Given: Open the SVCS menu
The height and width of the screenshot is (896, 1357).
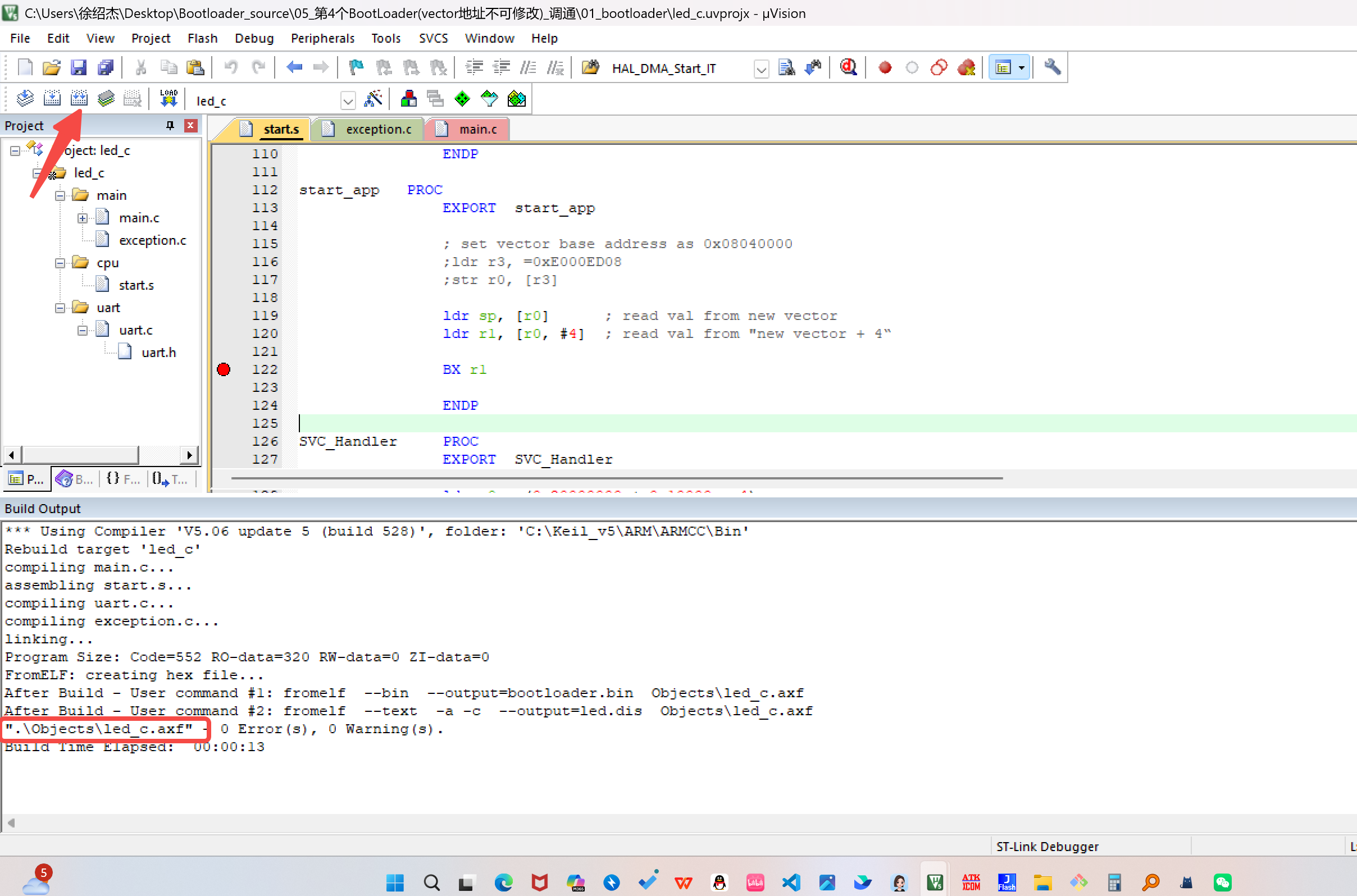Looking at the screenshot, I should (432, 38).
